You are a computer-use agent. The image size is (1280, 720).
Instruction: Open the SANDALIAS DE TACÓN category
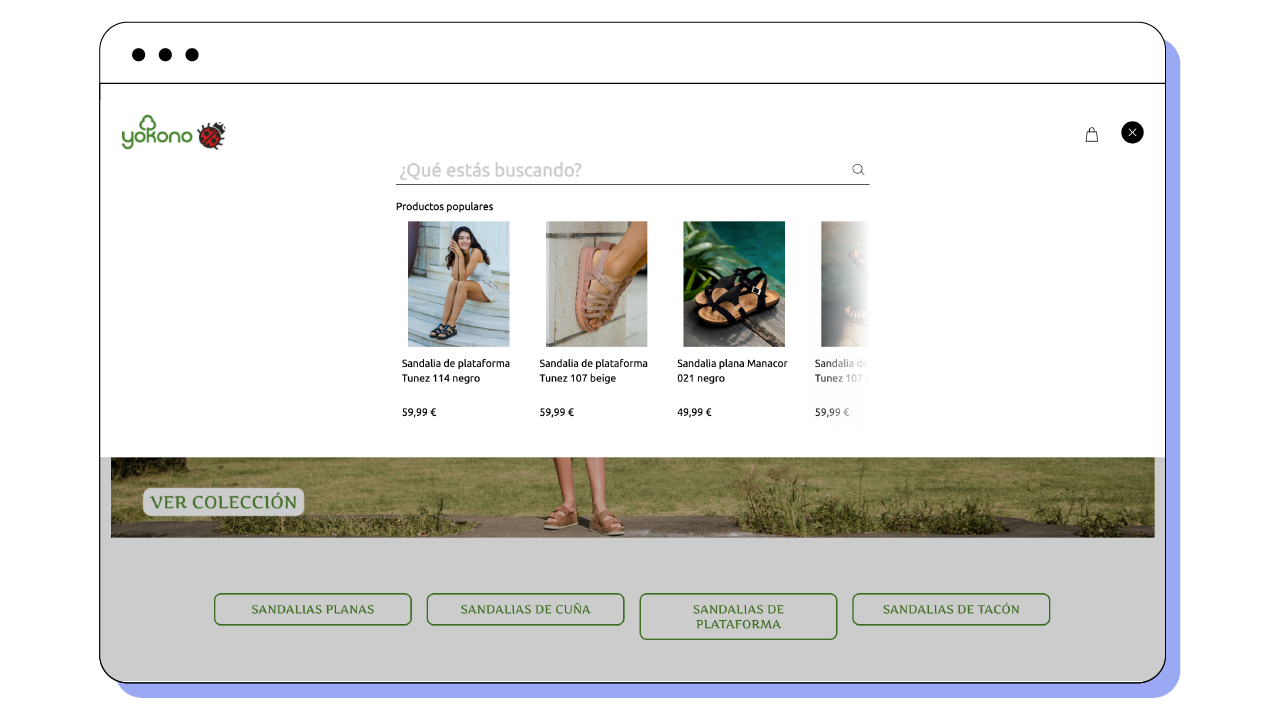951,609
